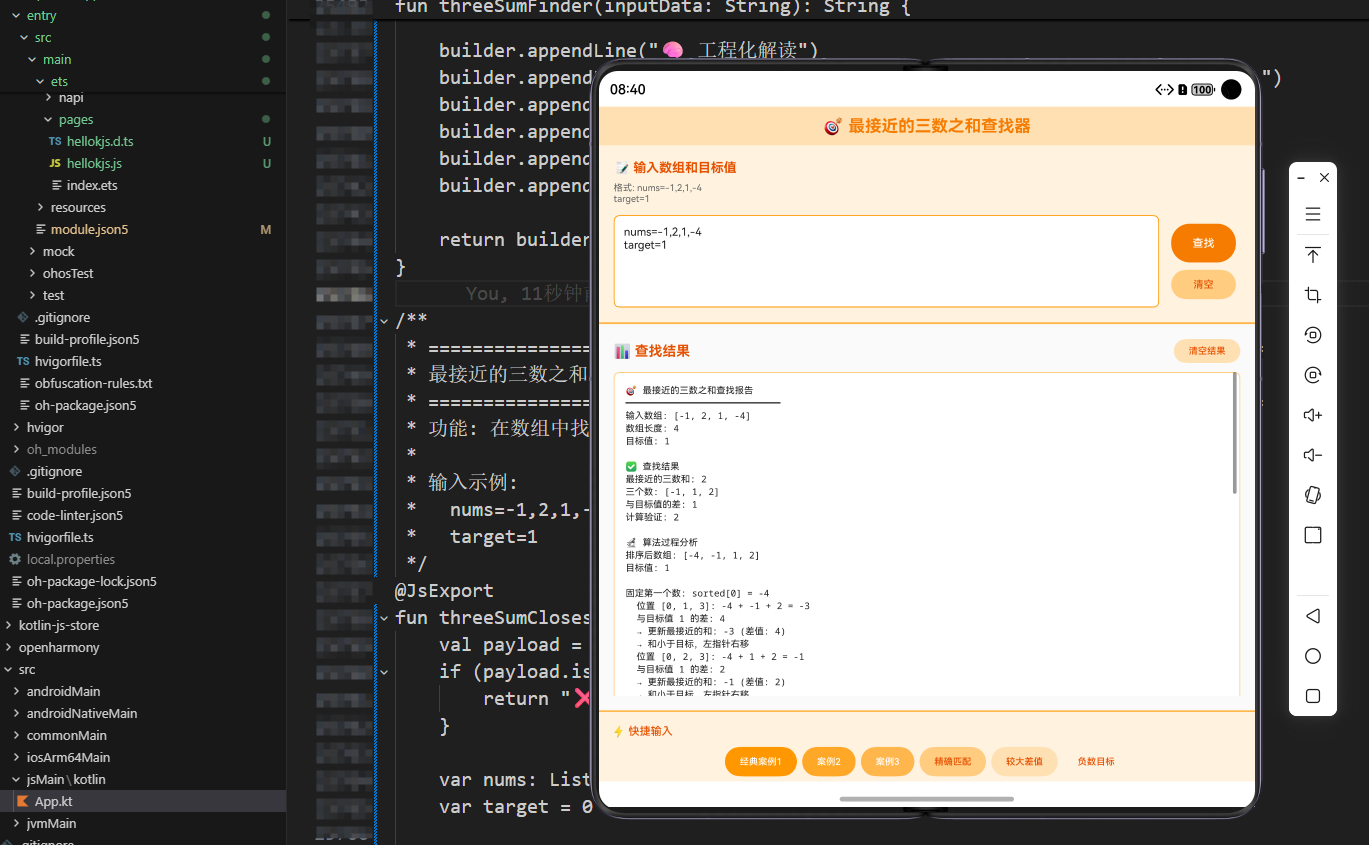Open the iosArm64Main folder

coord(68,757)
